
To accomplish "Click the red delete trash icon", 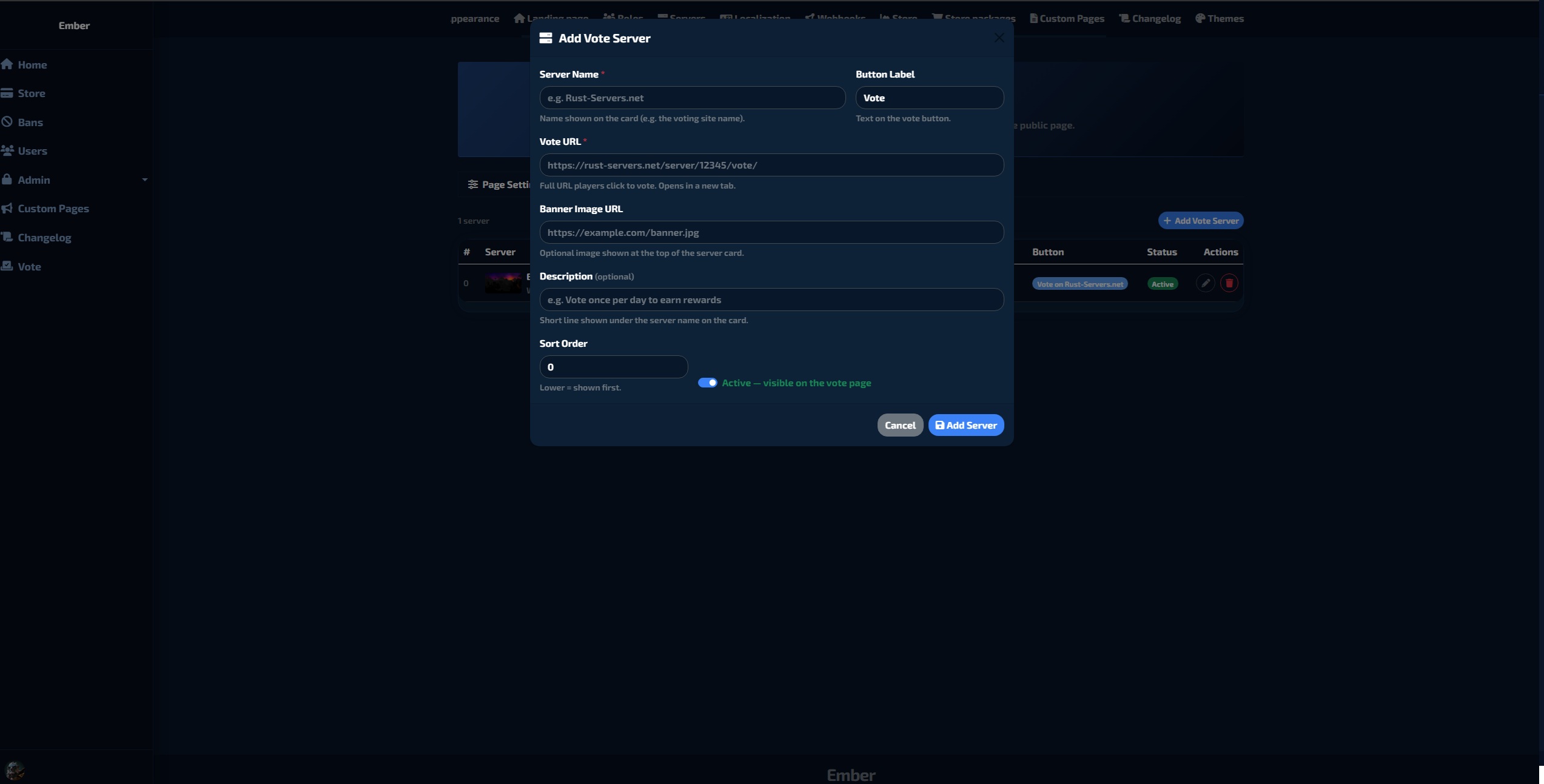I will coord(1229,283).
